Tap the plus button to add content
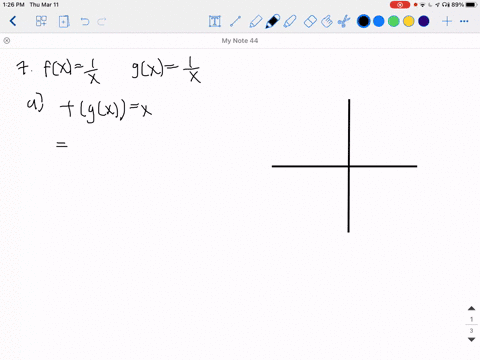 (x=447, y=21)
